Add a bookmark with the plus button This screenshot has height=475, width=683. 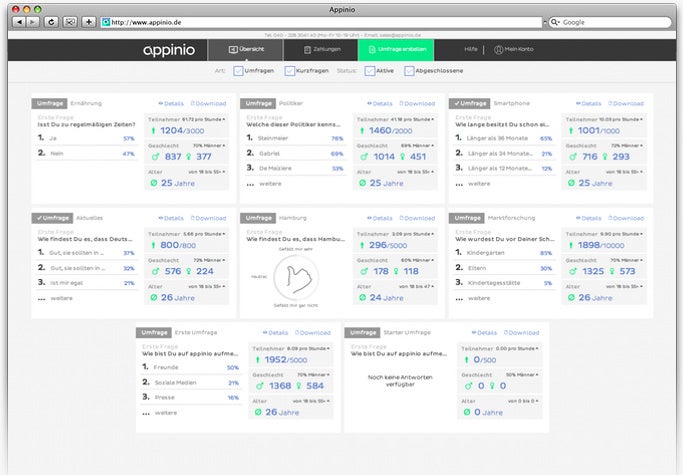click(88, 22)
